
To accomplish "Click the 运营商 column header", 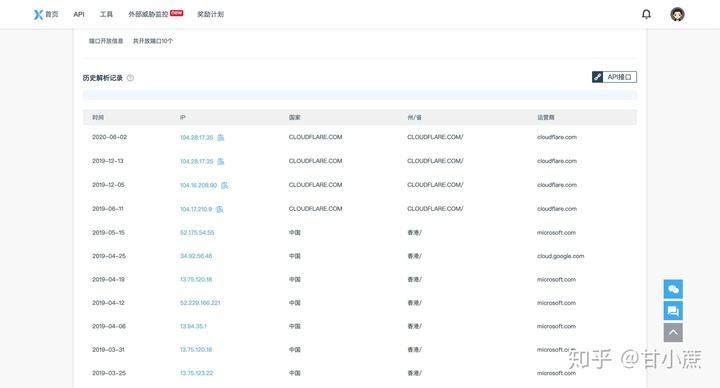I will point(546,118).
